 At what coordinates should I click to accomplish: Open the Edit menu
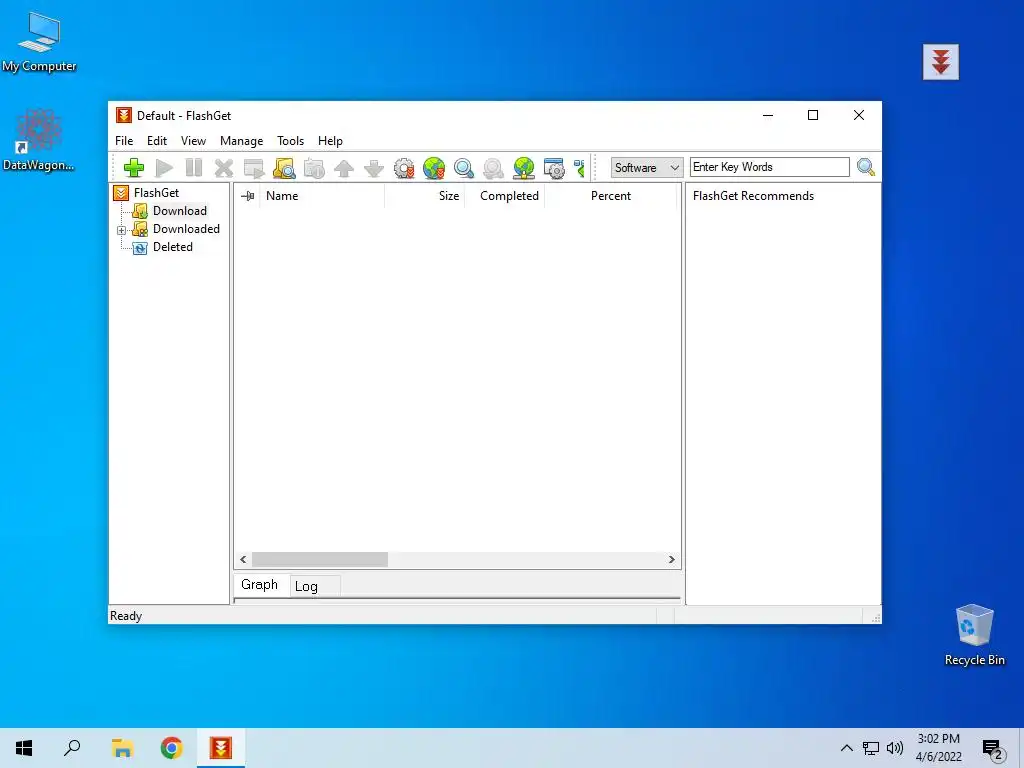click(x=157, y=141)
